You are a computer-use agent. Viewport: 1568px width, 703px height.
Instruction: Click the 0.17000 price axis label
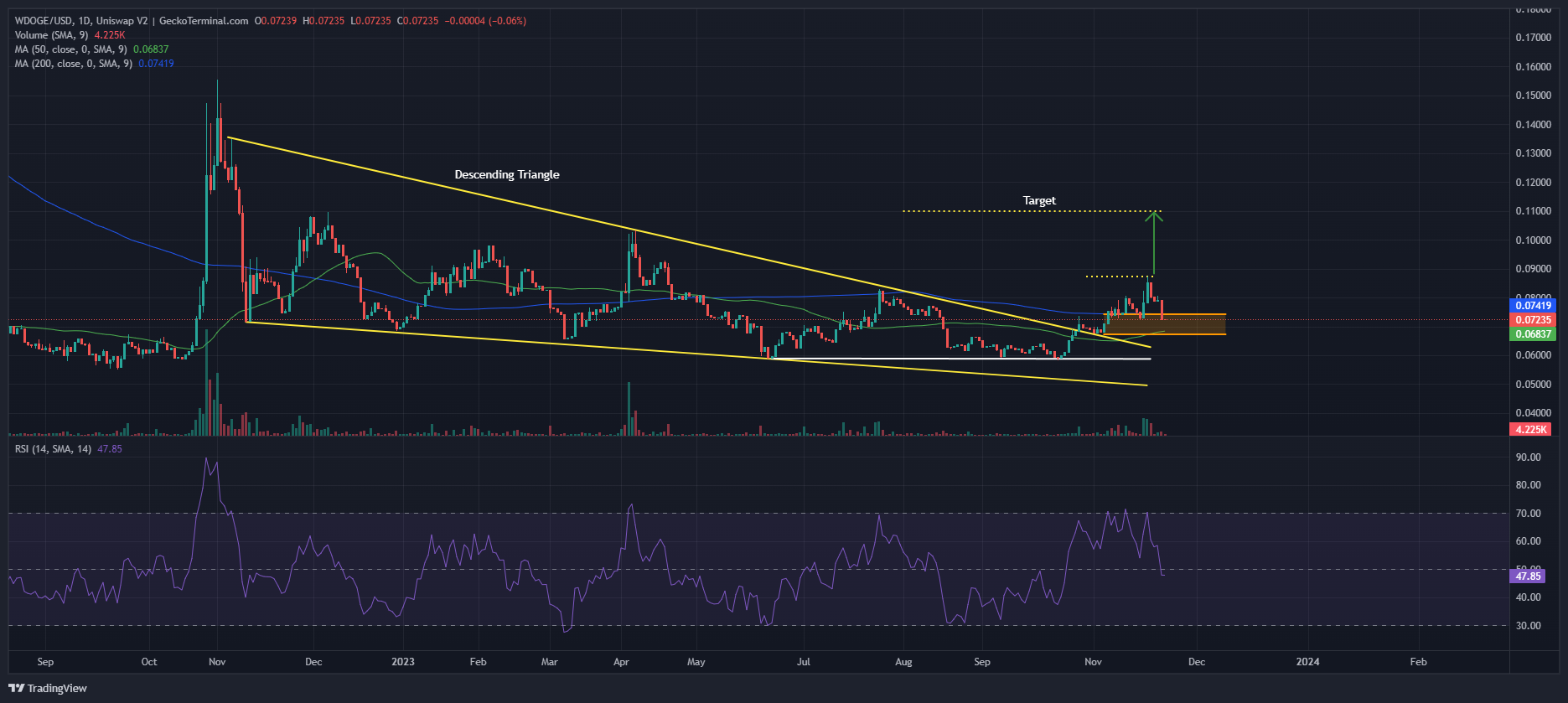pos(1533,38)
